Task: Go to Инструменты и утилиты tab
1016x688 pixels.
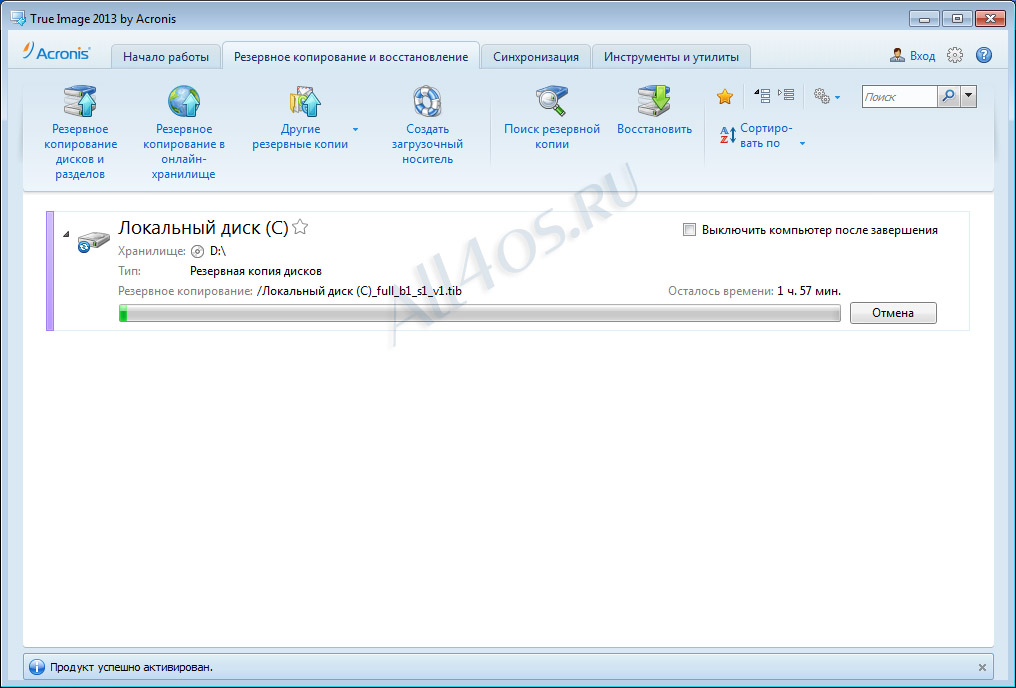Action: (671, 57)
